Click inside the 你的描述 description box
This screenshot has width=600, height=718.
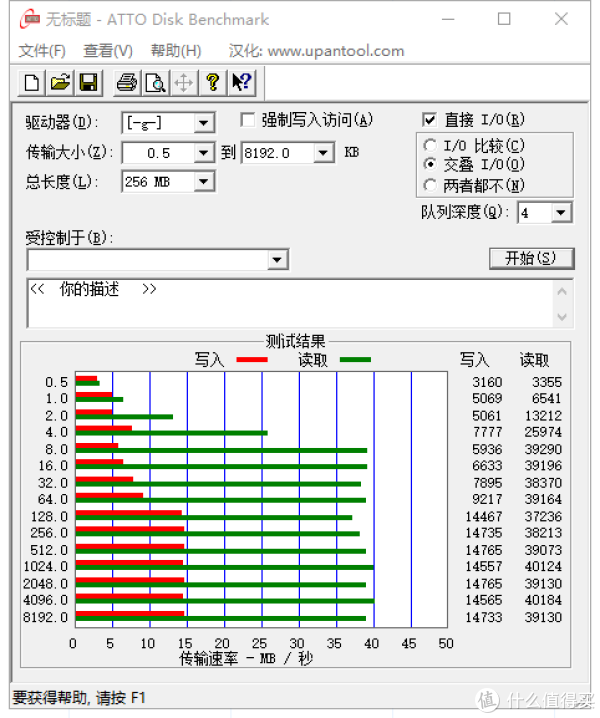pyautogui.click(x=290, y=303)
